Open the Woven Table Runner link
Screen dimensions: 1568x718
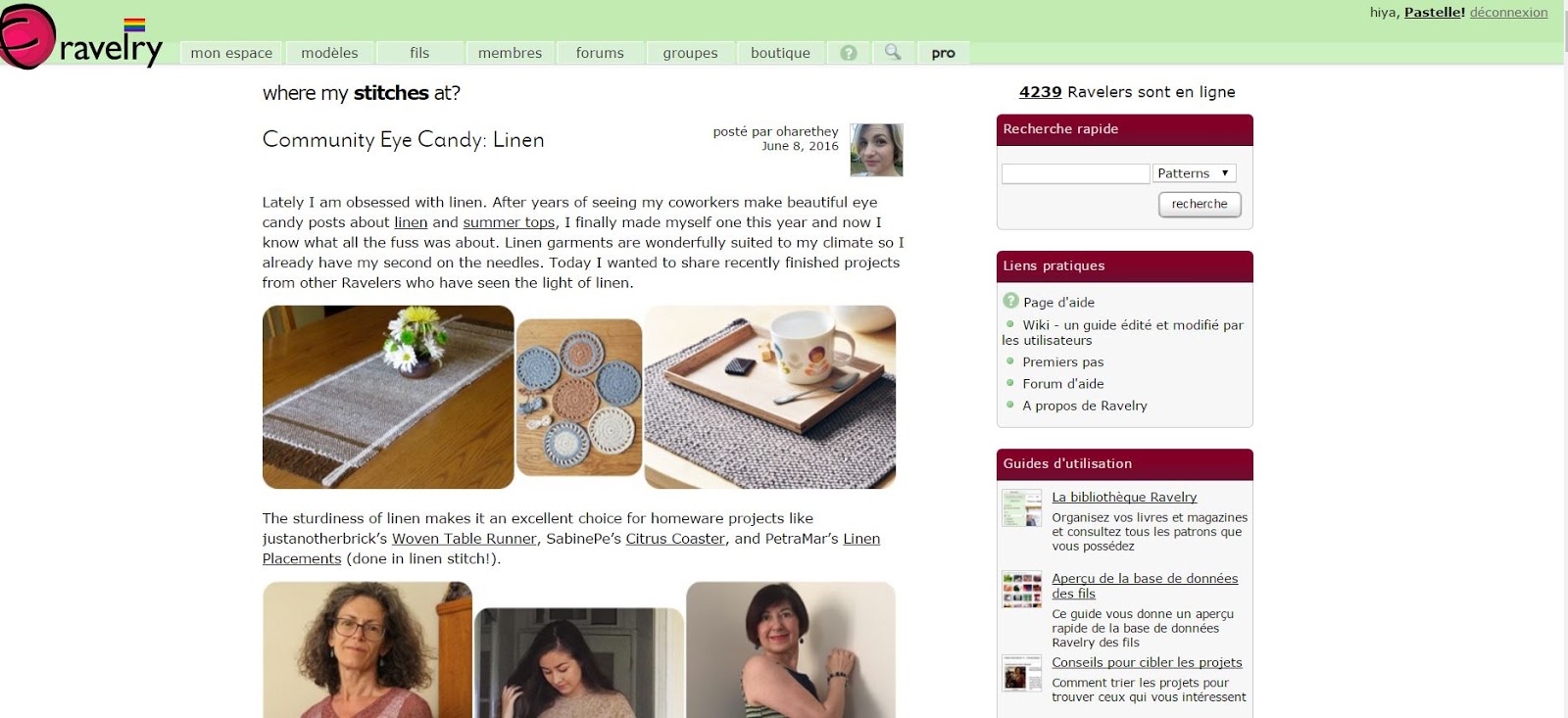coord(465,539)
